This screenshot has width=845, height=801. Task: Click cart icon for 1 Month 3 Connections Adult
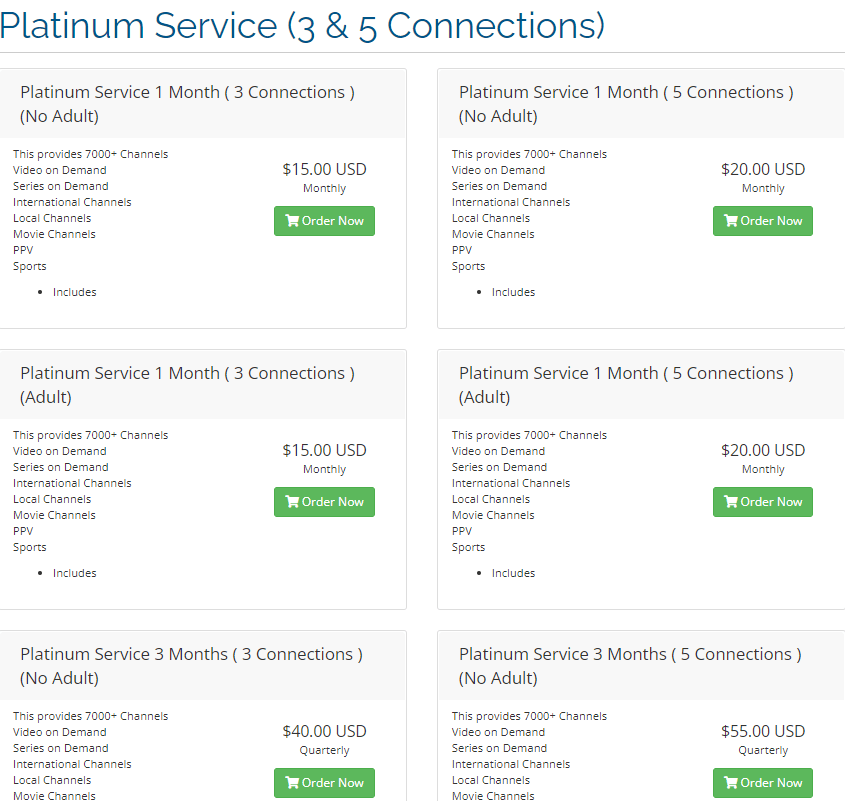pyautogui.click(x=292, y=502)
